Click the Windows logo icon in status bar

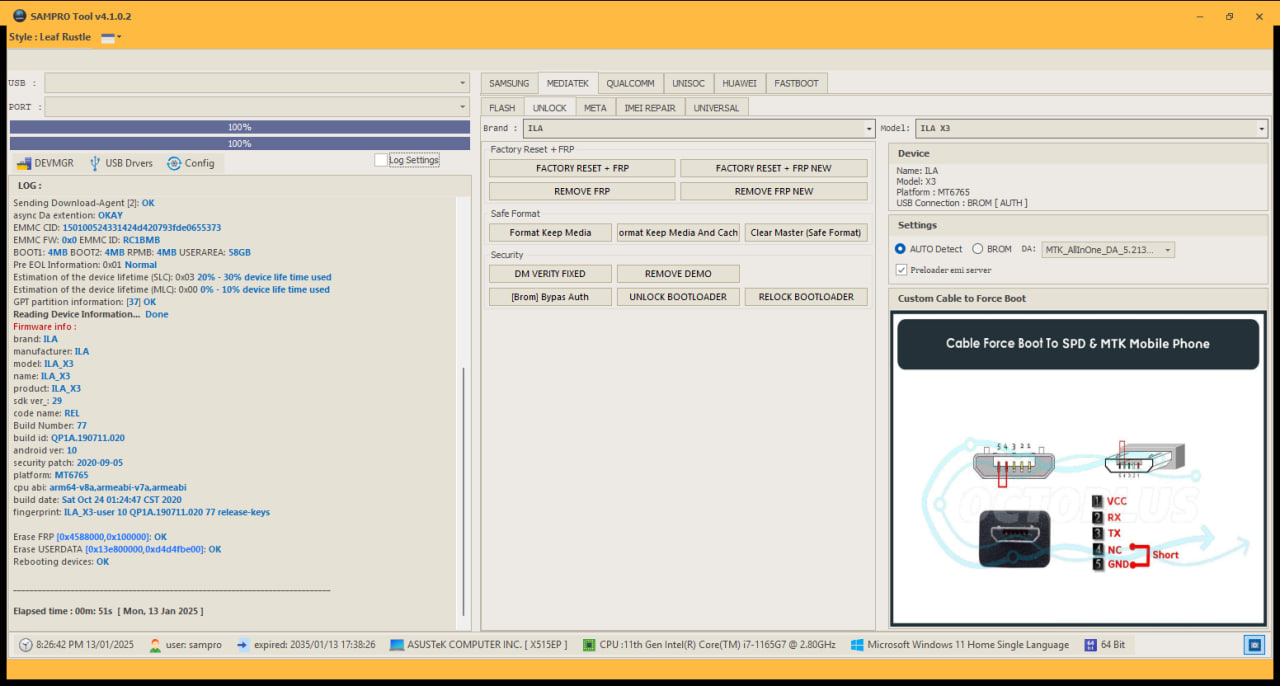(x=857, y=645)
